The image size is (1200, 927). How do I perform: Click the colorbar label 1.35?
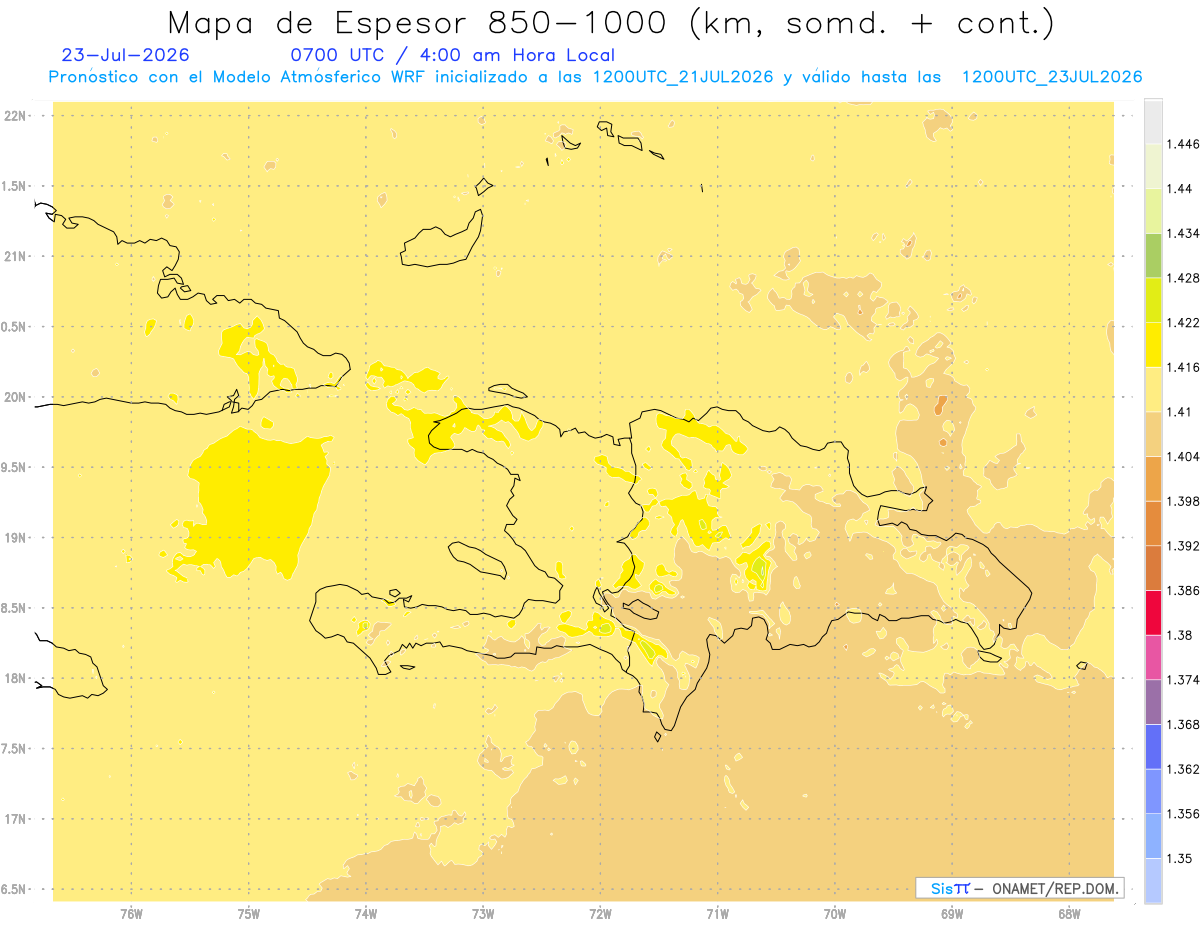1180,858
